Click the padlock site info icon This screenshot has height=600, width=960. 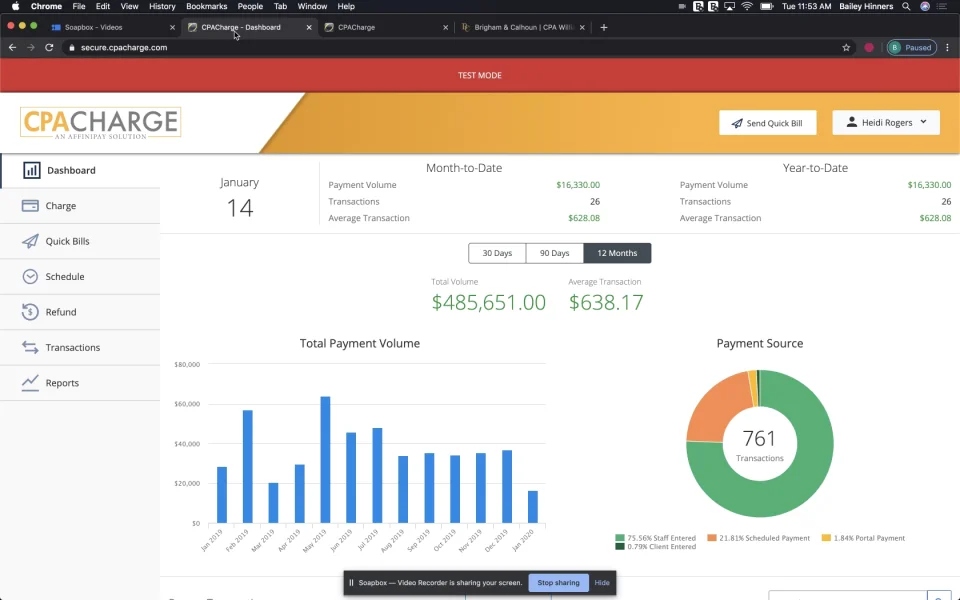(72, 47)
